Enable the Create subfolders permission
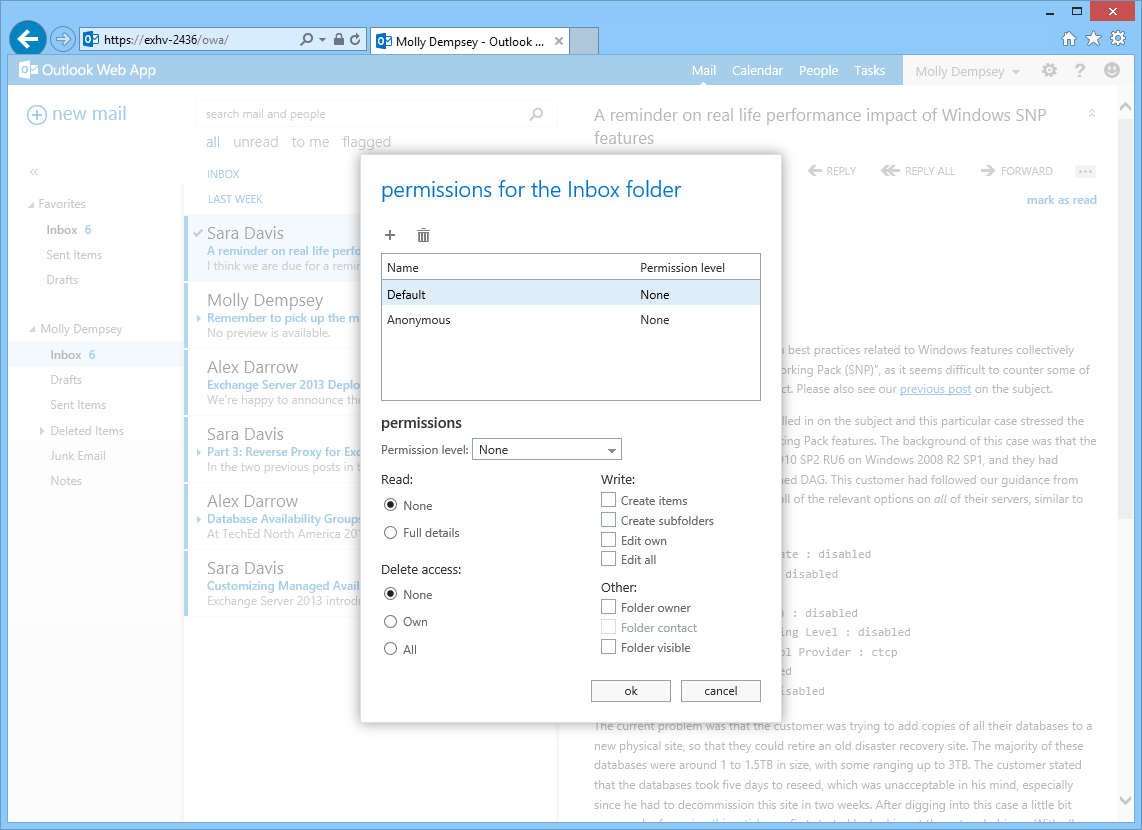This screenshot has width=1142, height=830. (608, 520)
